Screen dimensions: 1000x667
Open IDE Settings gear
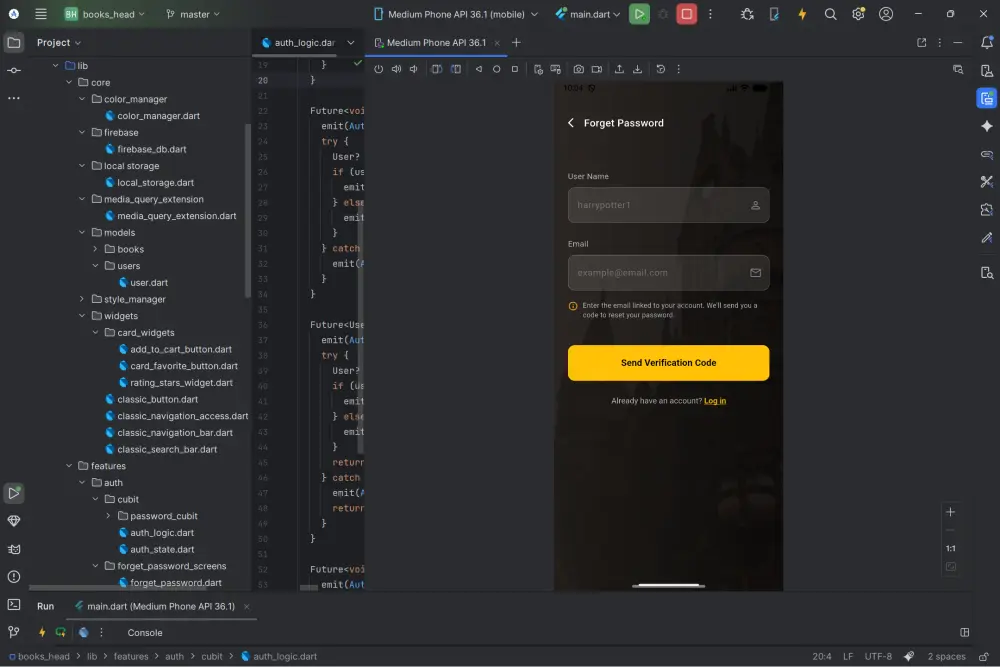click(x=858, y=14)
